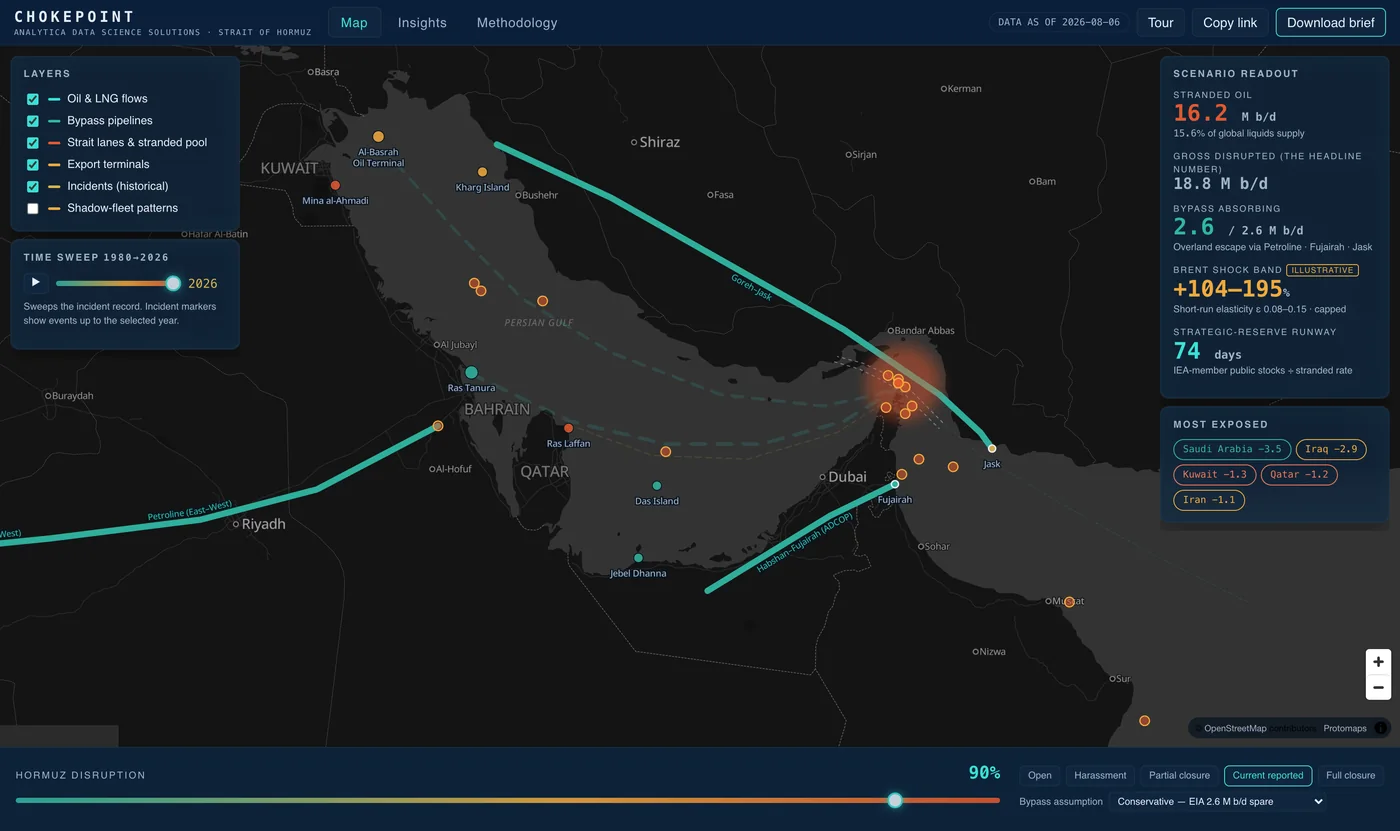Click the incident marker near Muscat

[1069, 602]
